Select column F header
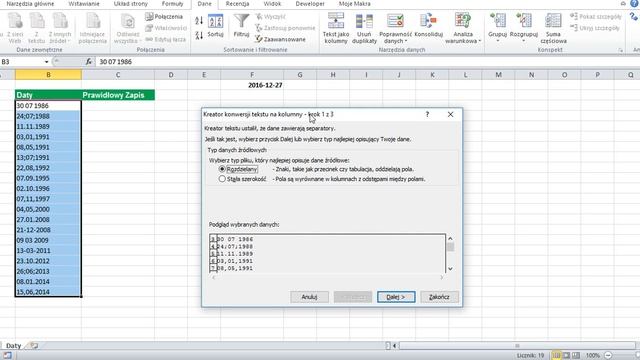Image resolution: width=640 pixels, height=360 pixels. [x=252, y=75]
